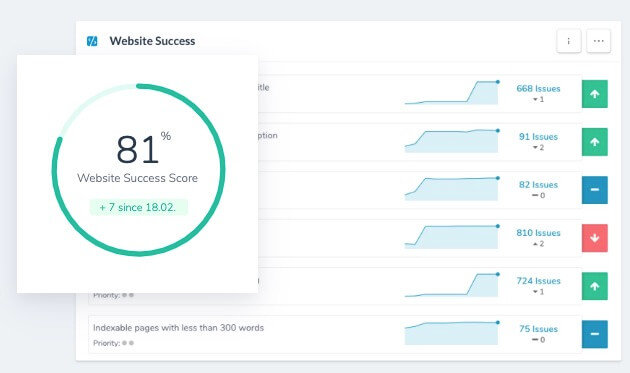Open the 668 Issues link
This screenshot has height=373, width=630.
pyautogui.click(x=538, y=88)
